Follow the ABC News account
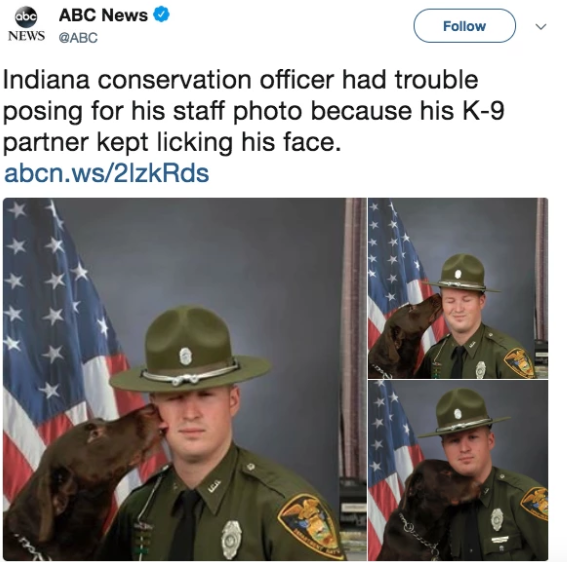567x562 pixels. [464, 26]
